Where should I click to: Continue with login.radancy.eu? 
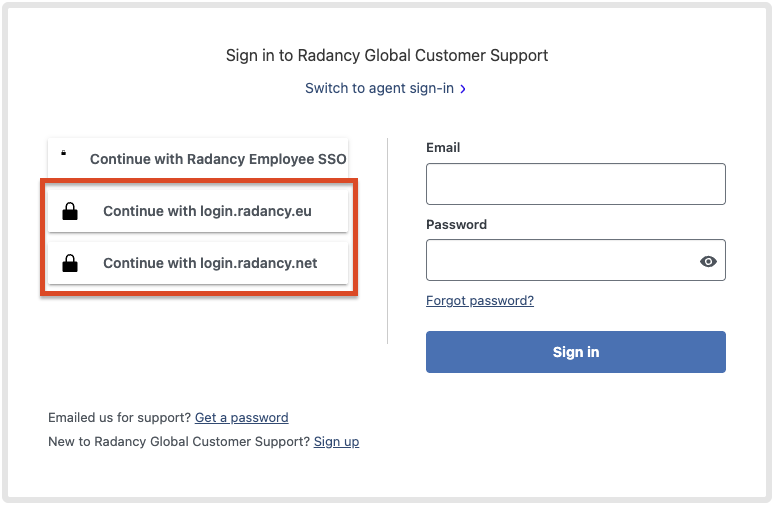point(198,211)
